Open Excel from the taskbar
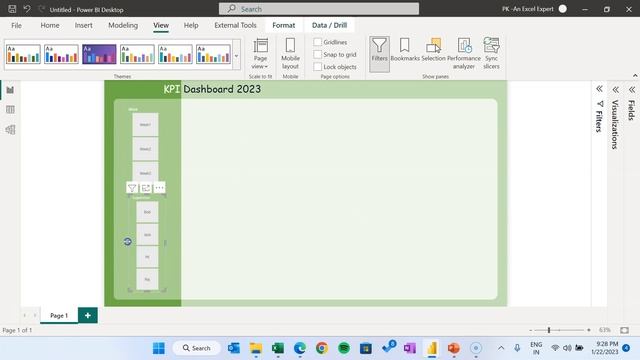This screenshot has height=360, width=640. point(278,348)
